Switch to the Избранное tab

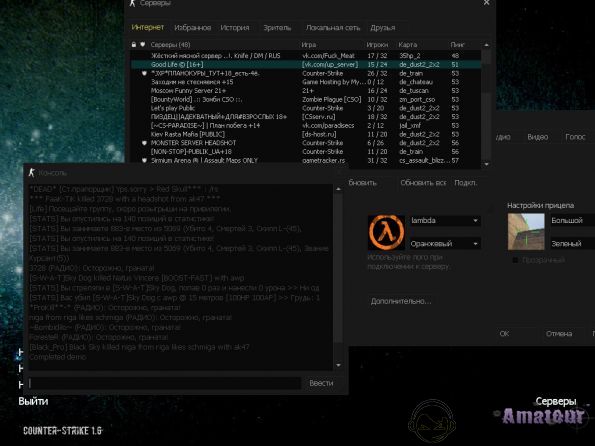192,28
